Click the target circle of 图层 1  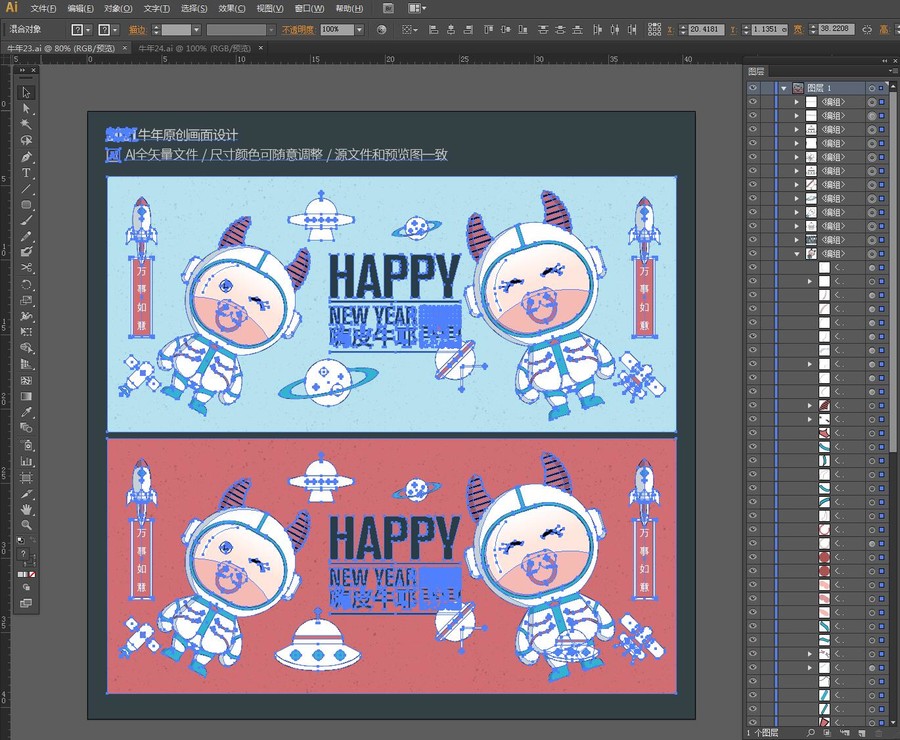click(x=871, y=88)
